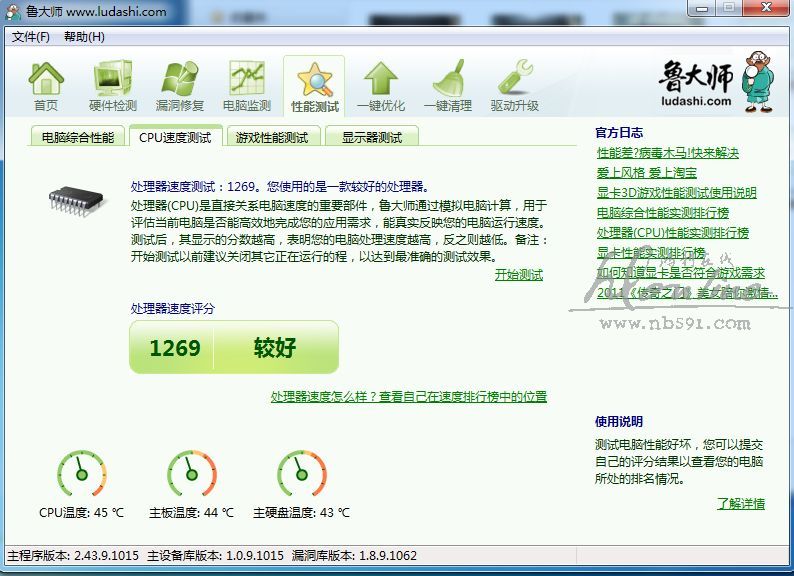Viewport: 794px width, 576px height.
Task: Switch to 显示器测试 tab
Action: (371, 137)
